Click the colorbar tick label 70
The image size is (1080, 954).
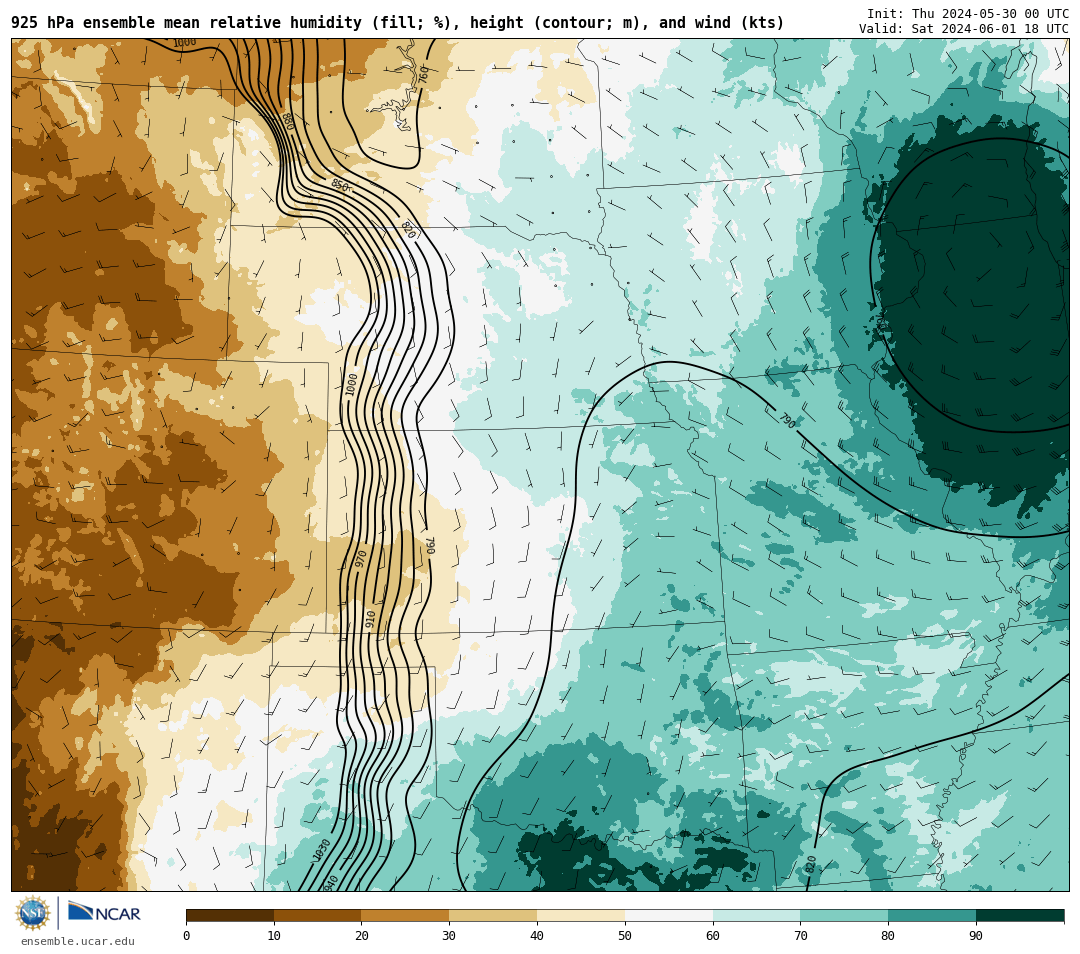[x=801, y=935]
